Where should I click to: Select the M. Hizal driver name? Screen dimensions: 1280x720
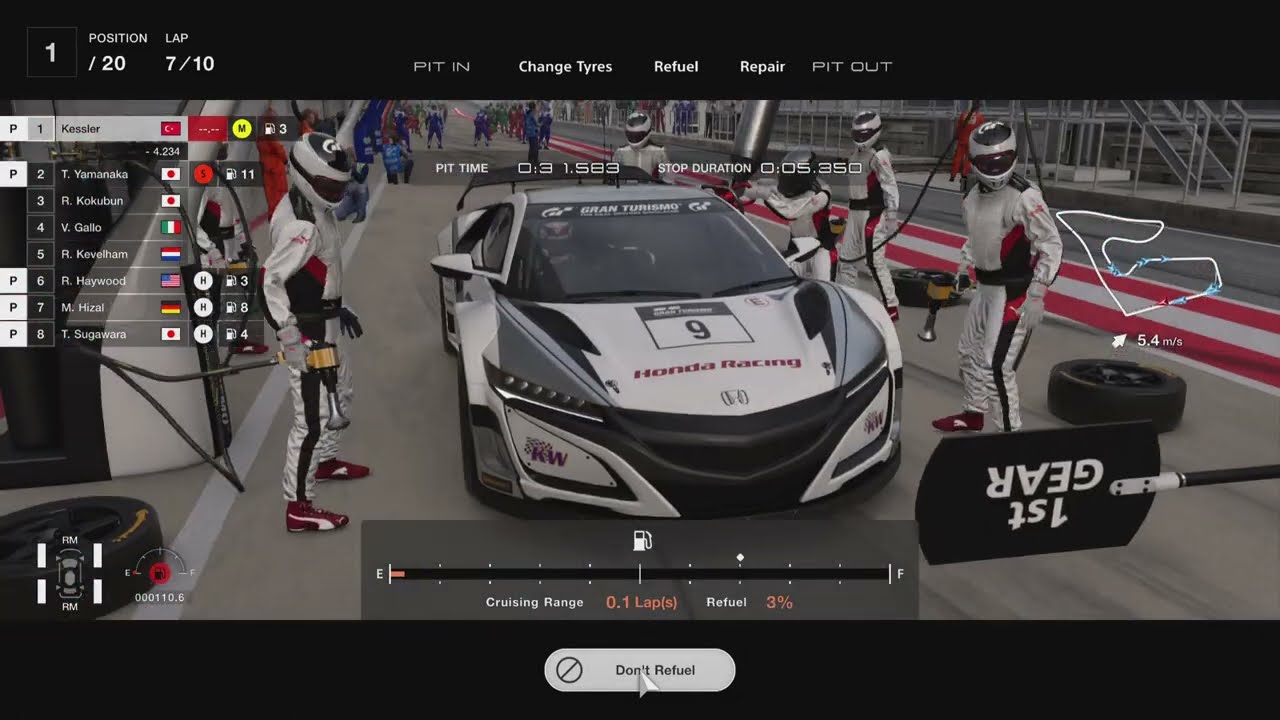click(x=83, y=308)
